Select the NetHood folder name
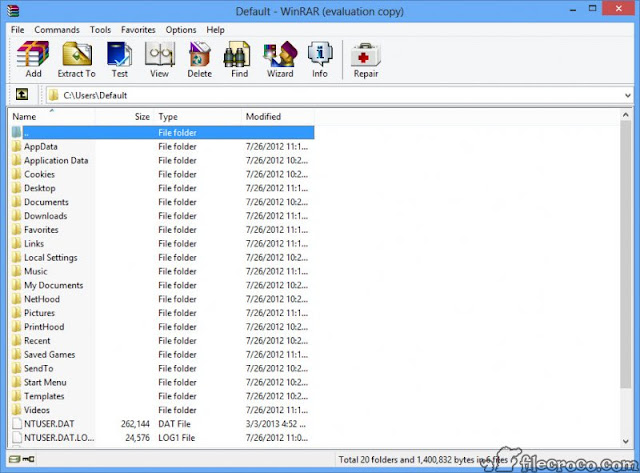This screenshot has width=640, height=473. (42, 299)
